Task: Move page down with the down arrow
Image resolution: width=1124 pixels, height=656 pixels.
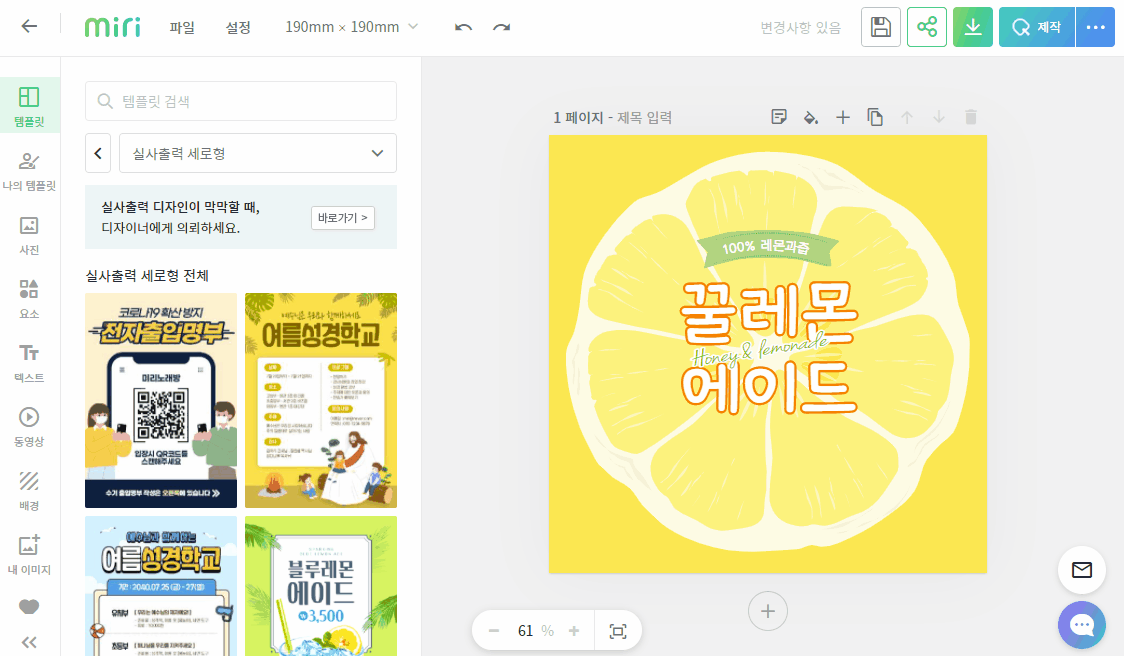Action: tap(938, 117)
